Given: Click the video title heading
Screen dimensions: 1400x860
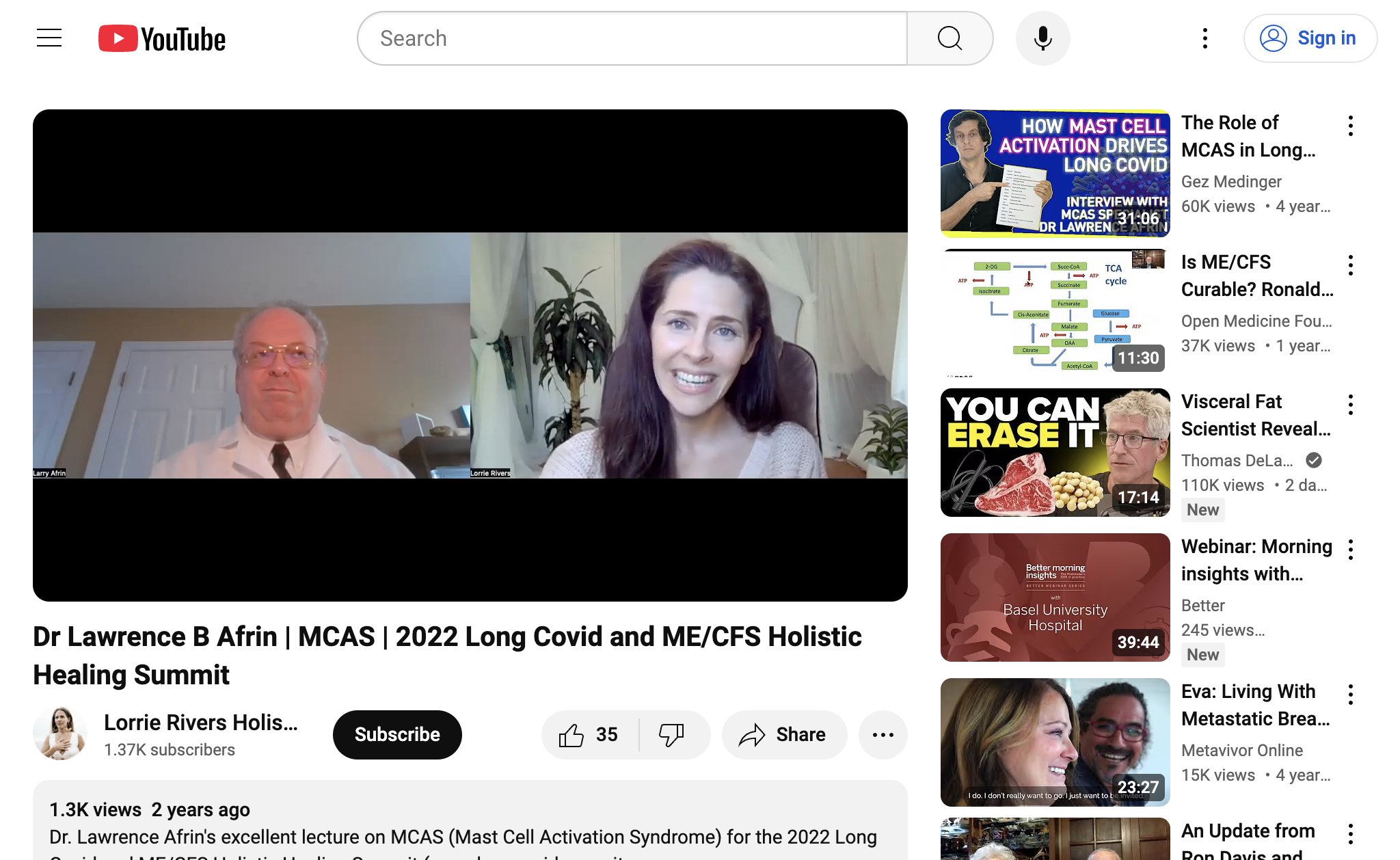Looking at the screenshot, I should pos(447,656).
